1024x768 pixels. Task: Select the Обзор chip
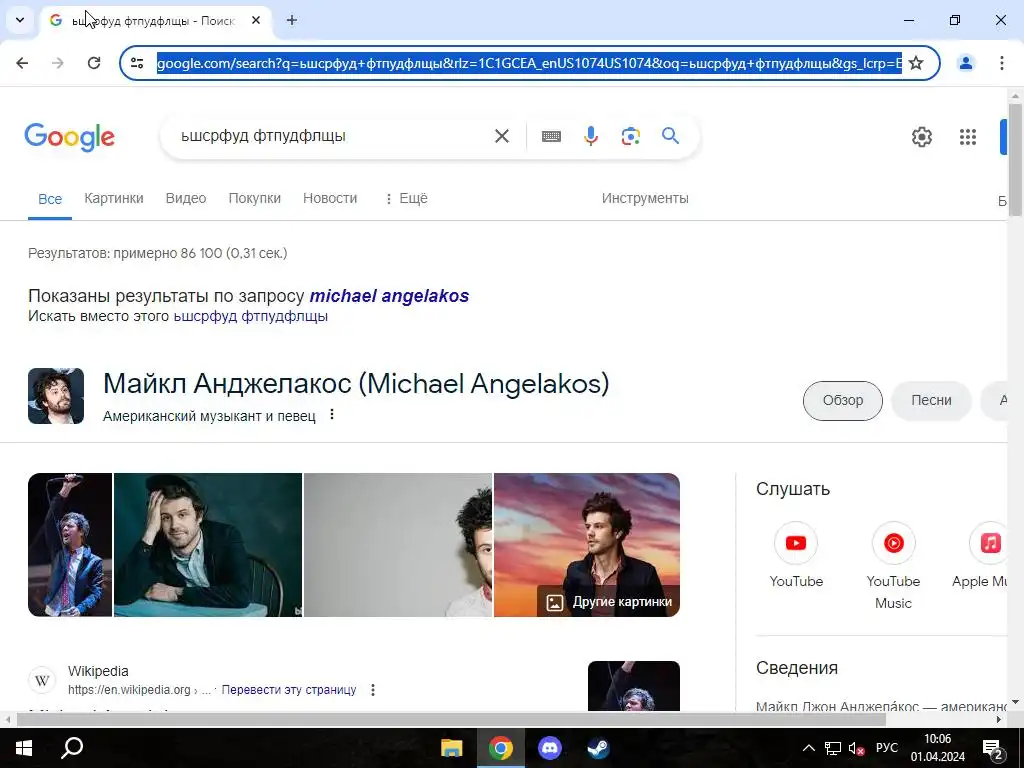tap(842, 400)
